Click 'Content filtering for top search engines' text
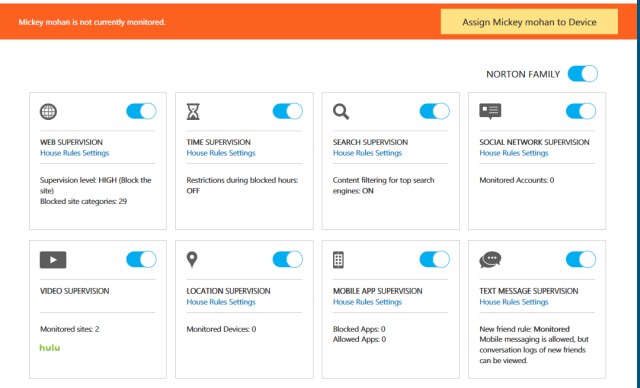 point(384,185)
